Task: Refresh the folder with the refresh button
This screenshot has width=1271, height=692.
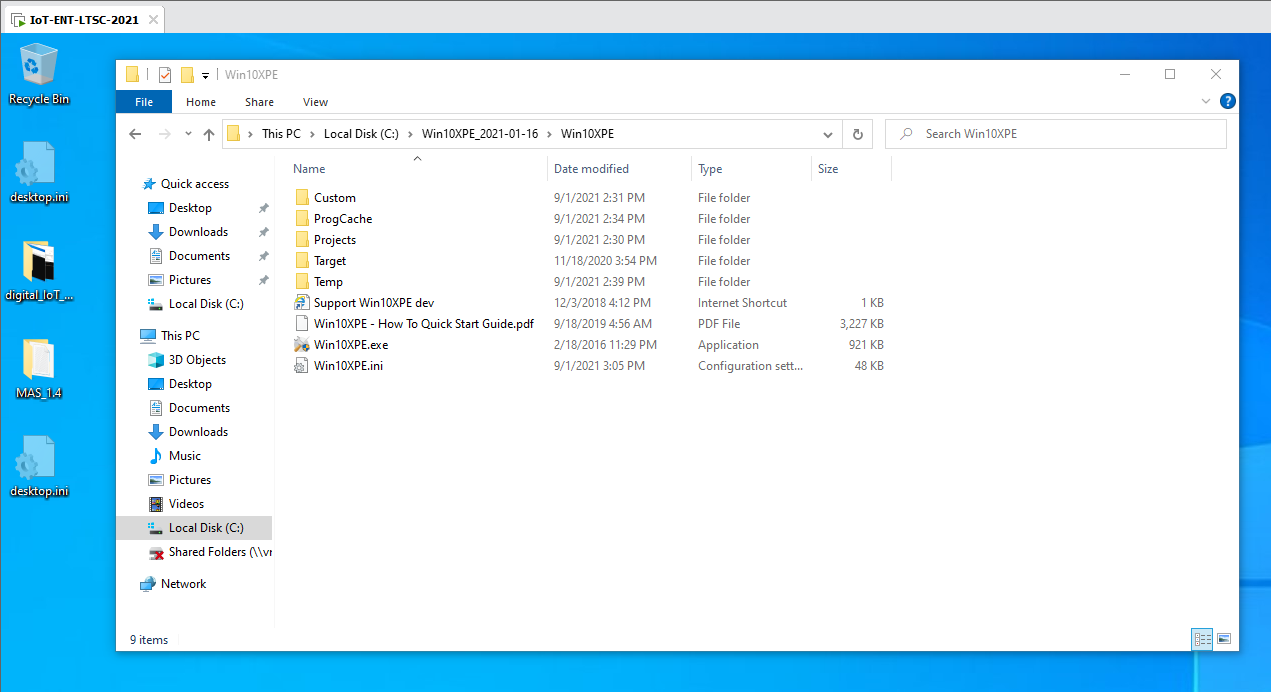Action: coord(857,134)
